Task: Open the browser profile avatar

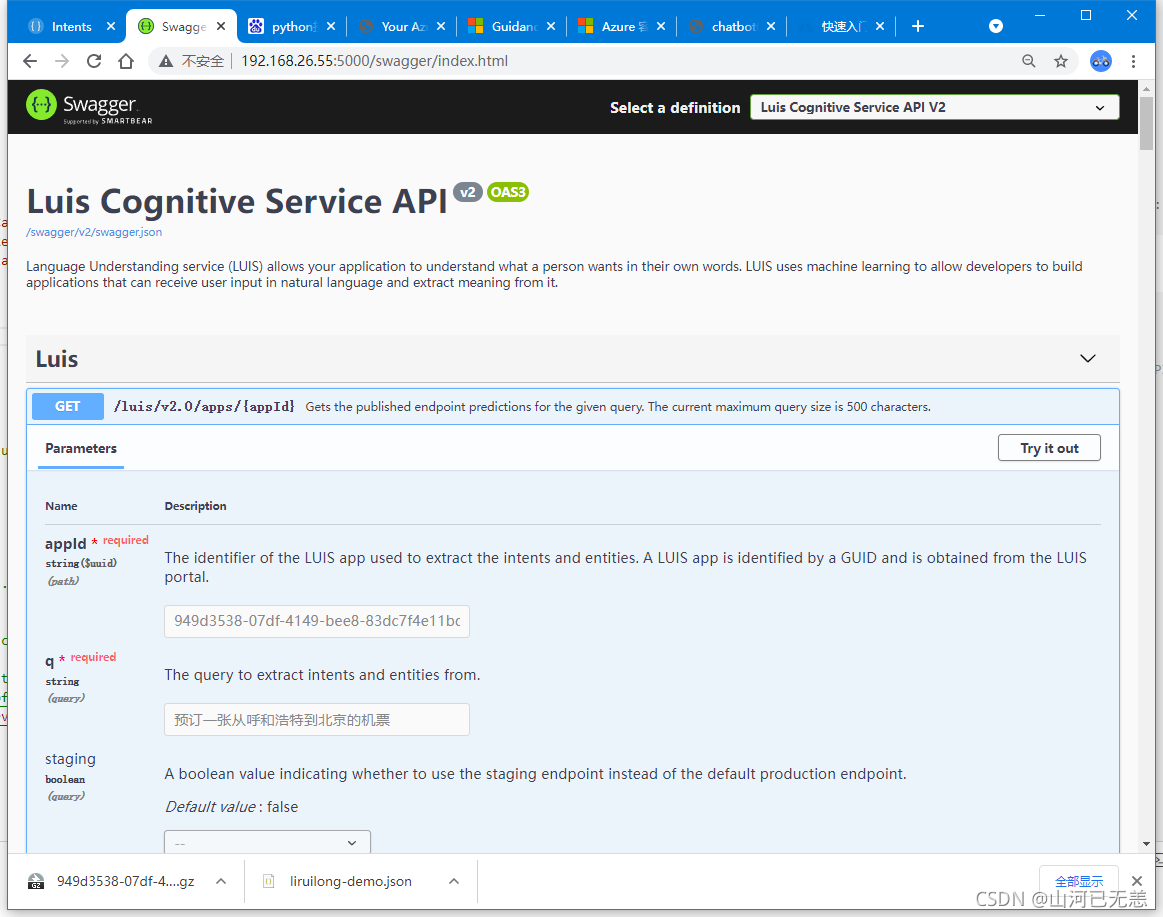Action: click(1101, 61)
